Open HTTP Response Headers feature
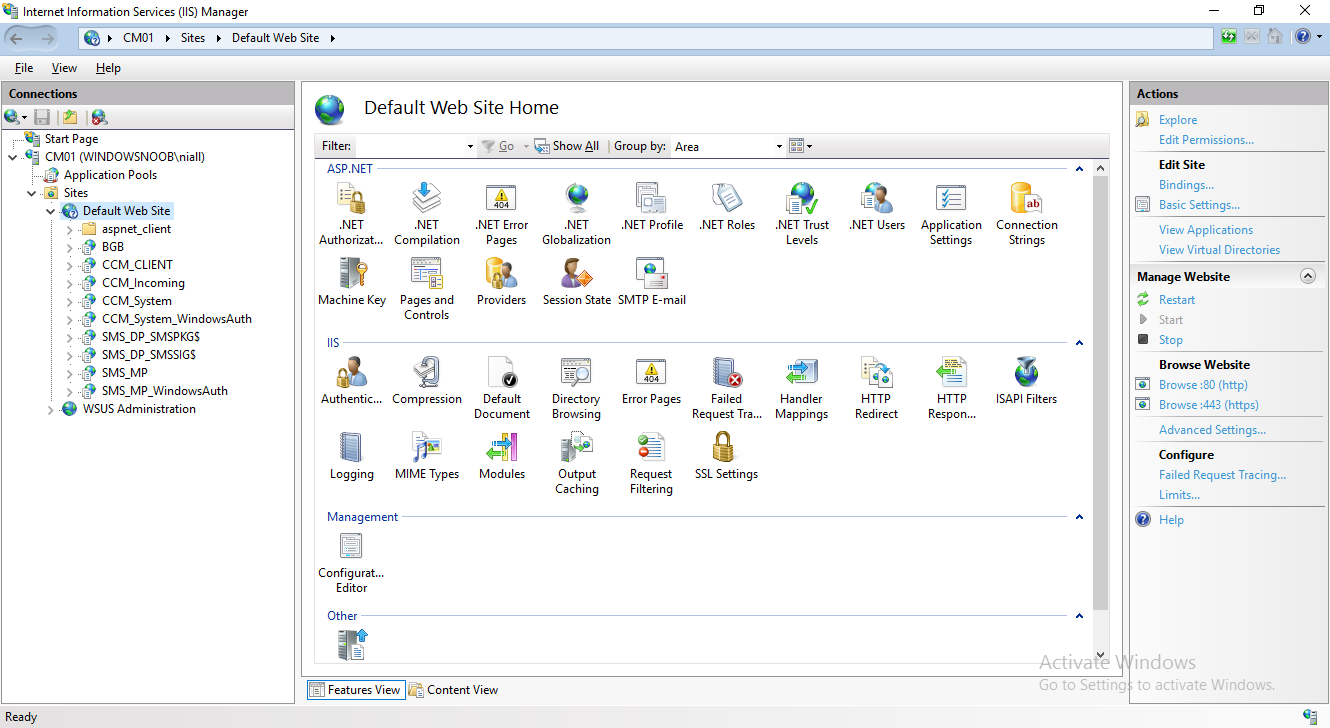1330x728 pixels. click(x=952, y=388)
